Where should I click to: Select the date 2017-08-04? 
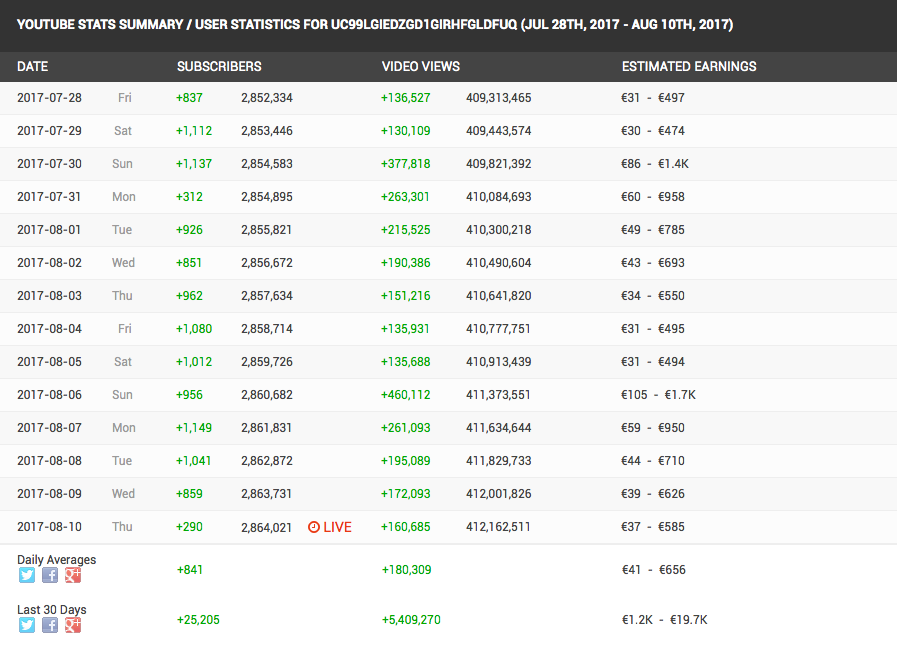point(49,329)
